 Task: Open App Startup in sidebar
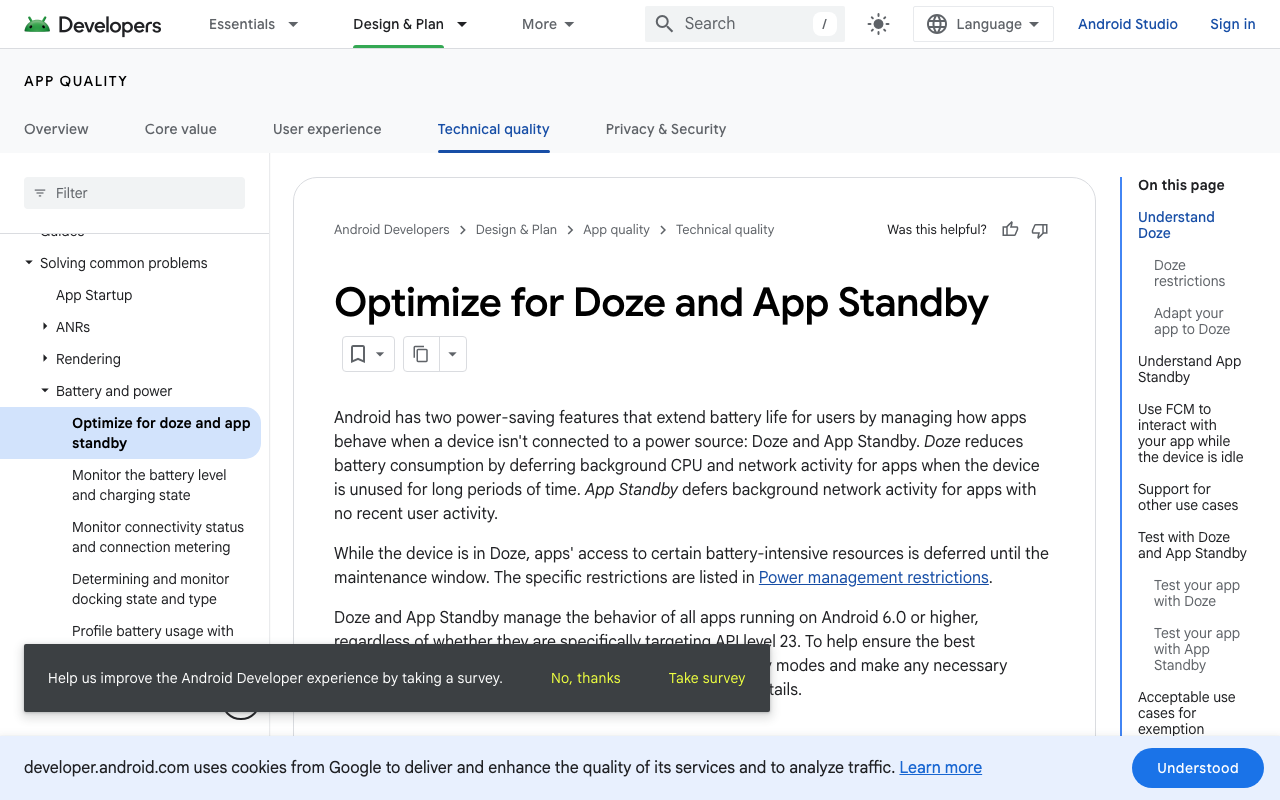coord(94,295)
